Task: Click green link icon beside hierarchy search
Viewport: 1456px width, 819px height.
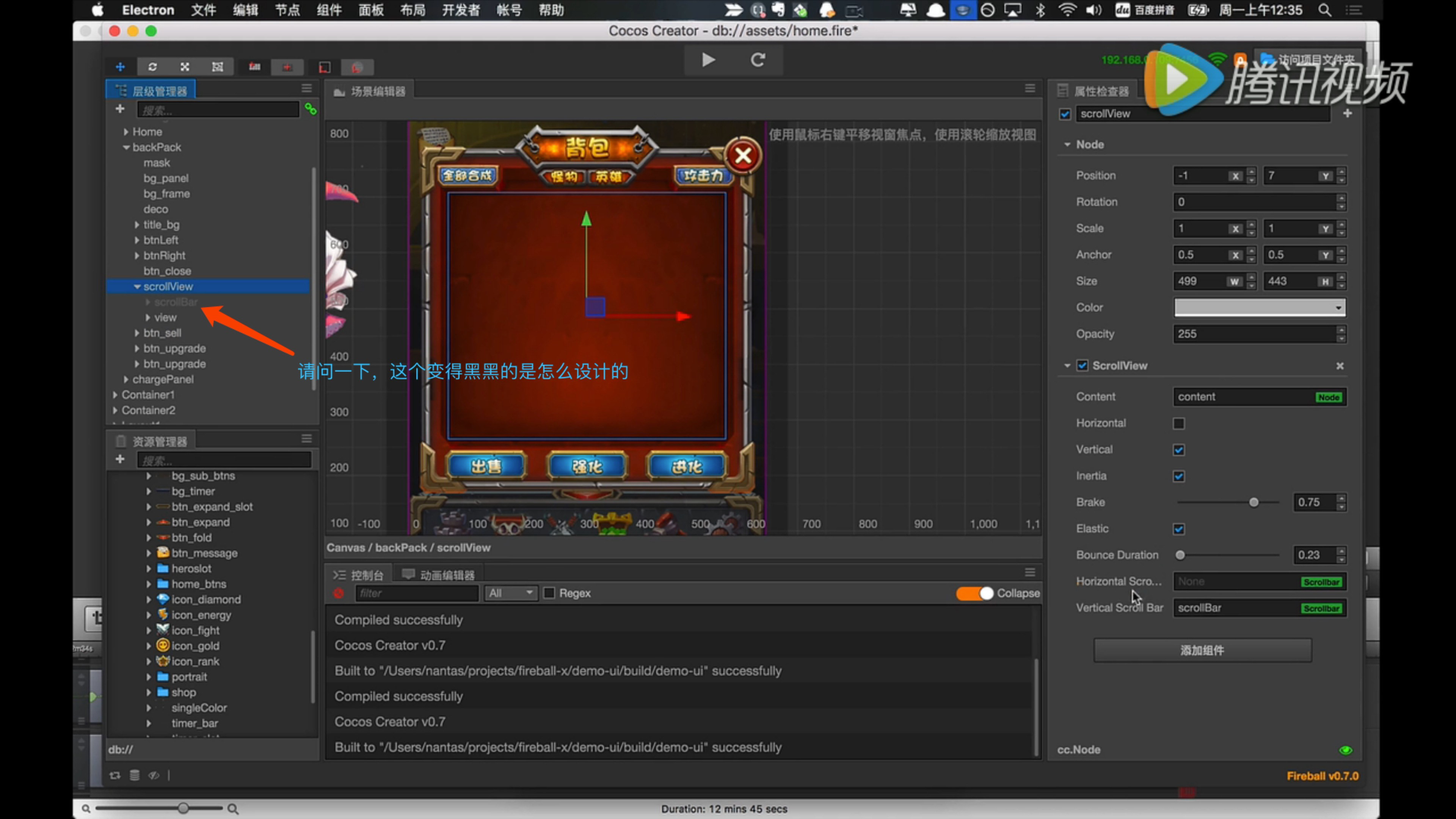Action: 310,108
